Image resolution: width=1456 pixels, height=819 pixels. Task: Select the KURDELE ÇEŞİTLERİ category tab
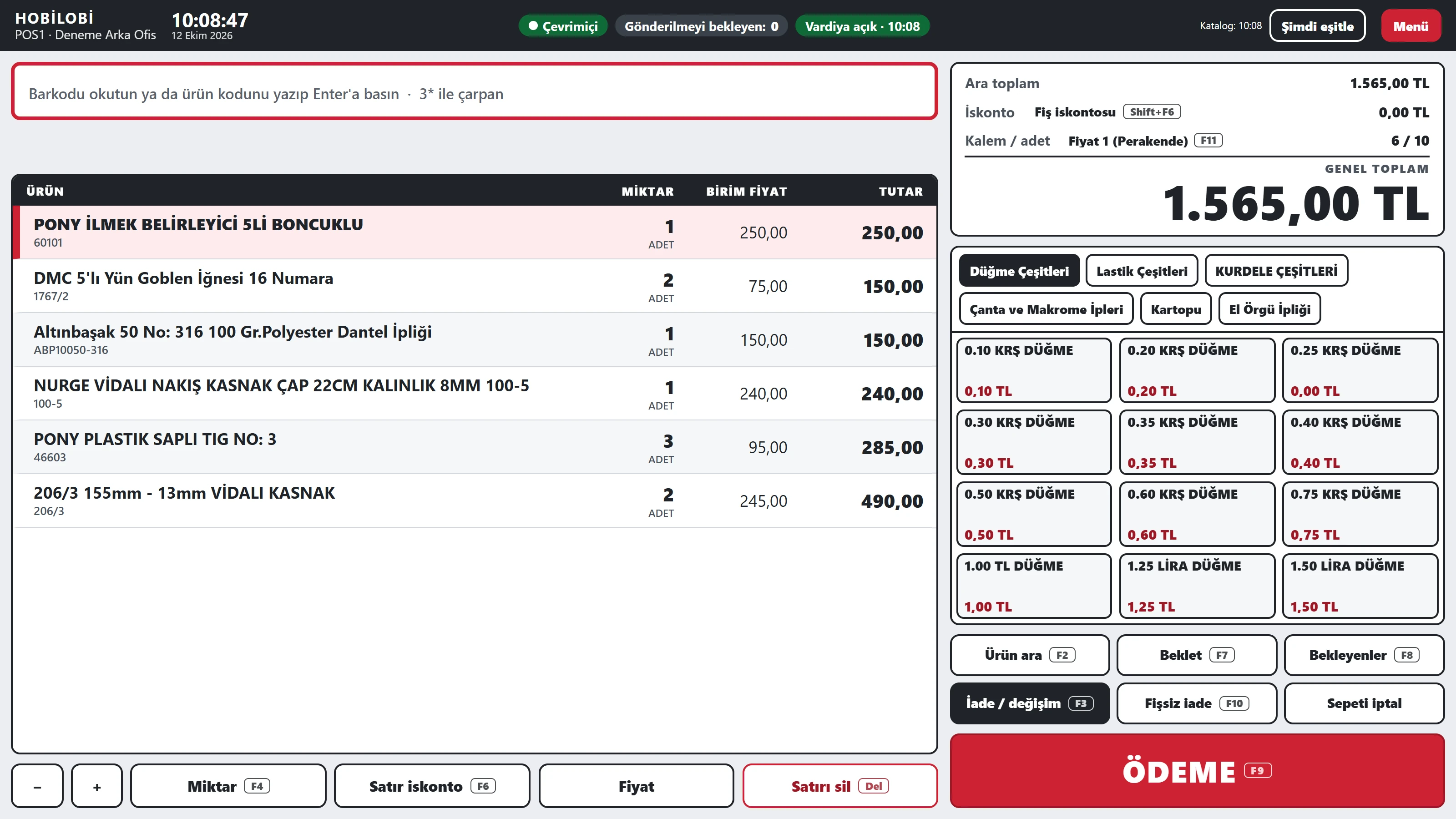(x=1276, y=271)
